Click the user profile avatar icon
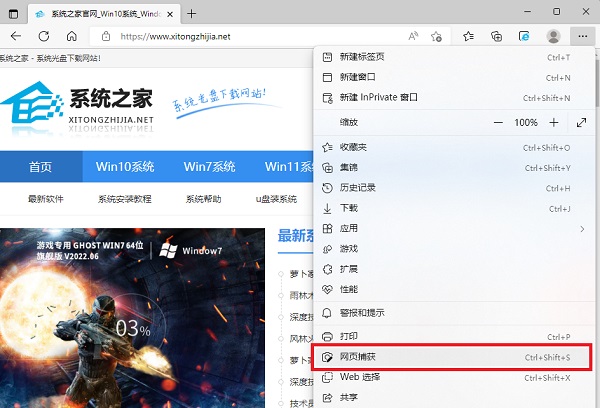This screenshot has width=600, height=408. tap(554, 36)
